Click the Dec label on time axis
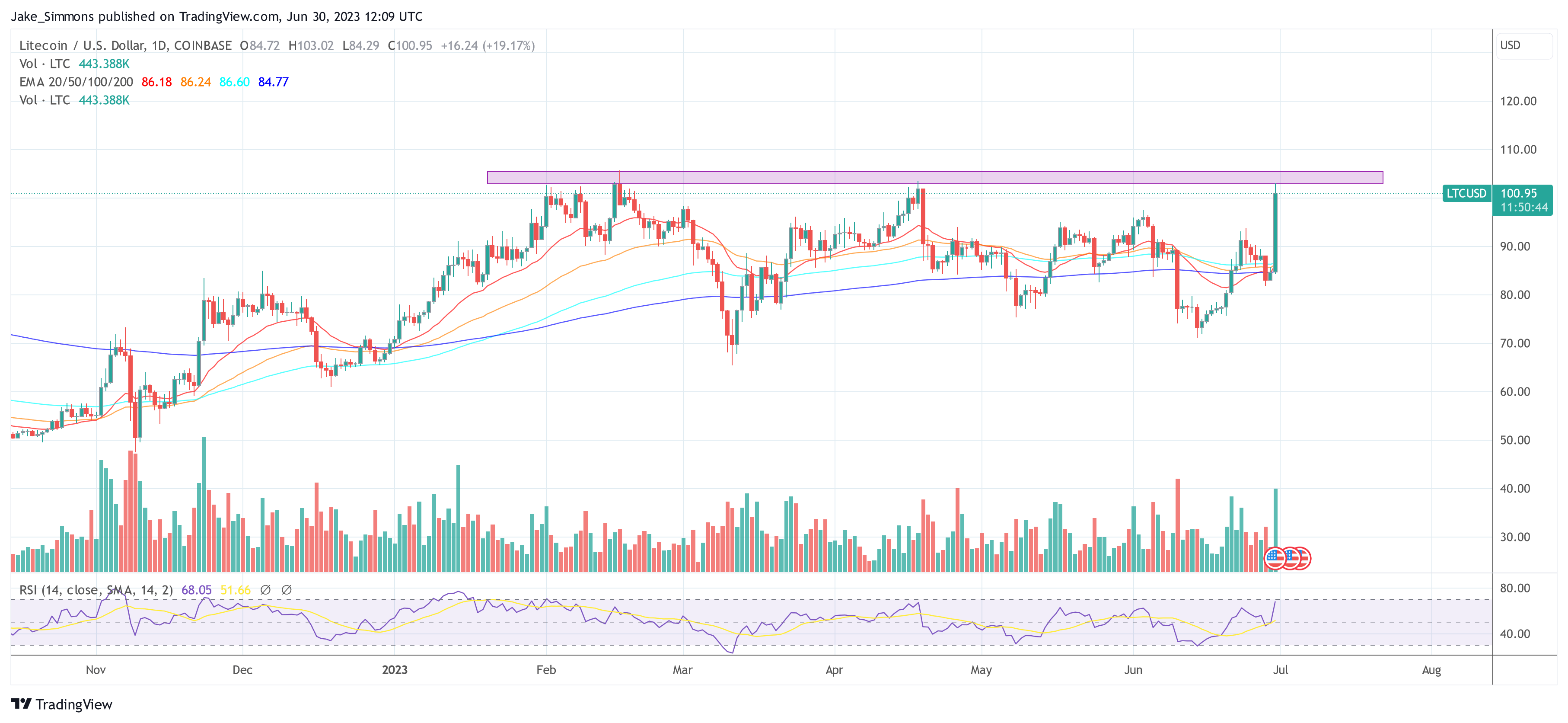This screenshot has height=723, width=1568. pyautogui.click(x=242, y=669)
